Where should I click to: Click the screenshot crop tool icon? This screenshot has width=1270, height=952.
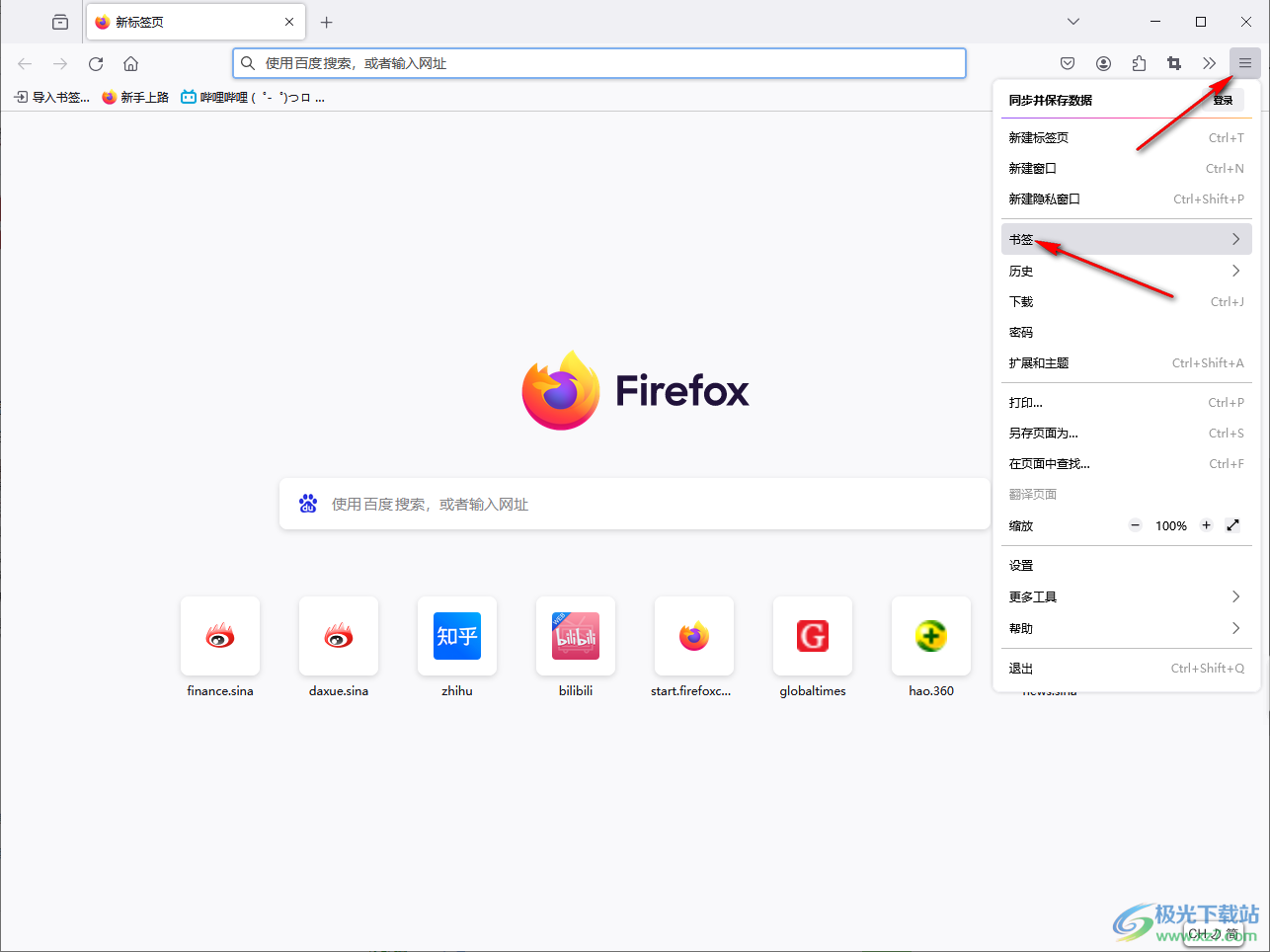point(1174,63)
